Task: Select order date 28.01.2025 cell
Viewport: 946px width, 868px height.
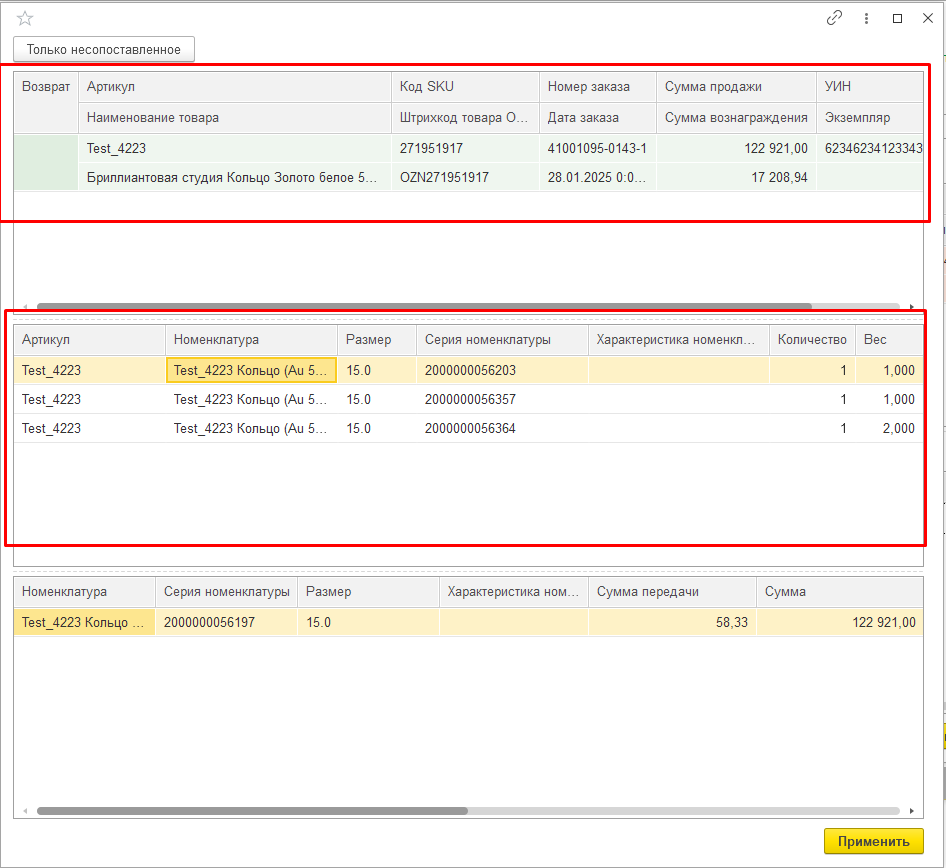Action: click(597, 177)
